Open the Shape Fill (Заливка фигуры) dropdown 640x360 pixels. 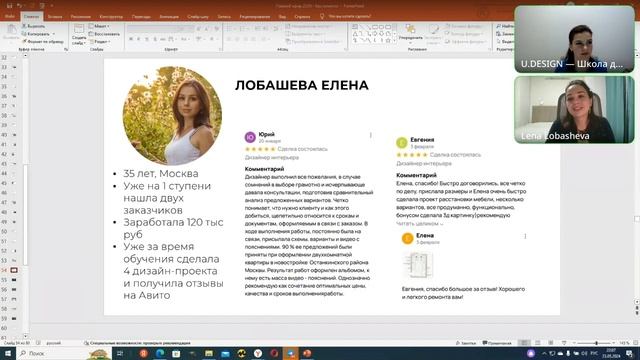(465, 26)
